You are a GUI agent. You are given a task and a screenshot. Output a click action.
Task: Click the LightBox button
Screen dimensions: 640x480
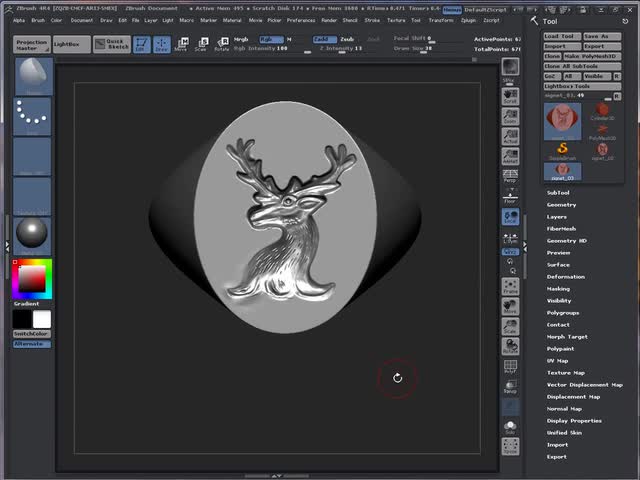coord(69,44)
